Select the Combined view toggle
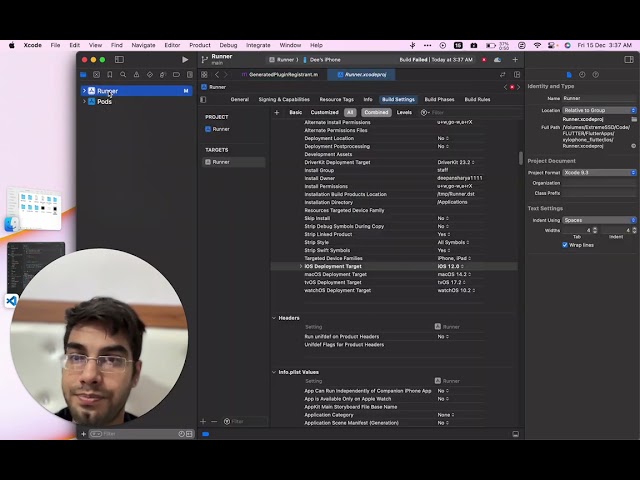The image size is (640, 480). tap(376, 113)
